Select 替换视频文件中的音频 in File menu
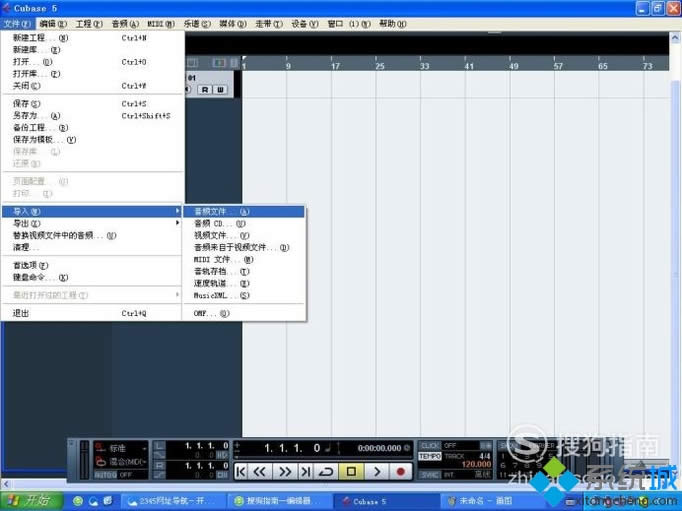Screen dimensions: 682x511 tap(91, 235)
